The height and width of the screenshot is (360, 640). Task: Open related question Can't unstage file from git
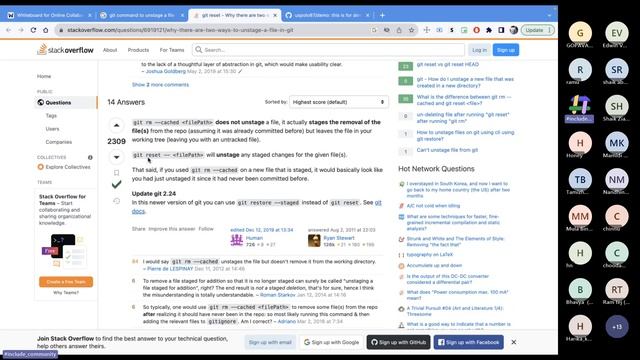click(x=447, y=150)
